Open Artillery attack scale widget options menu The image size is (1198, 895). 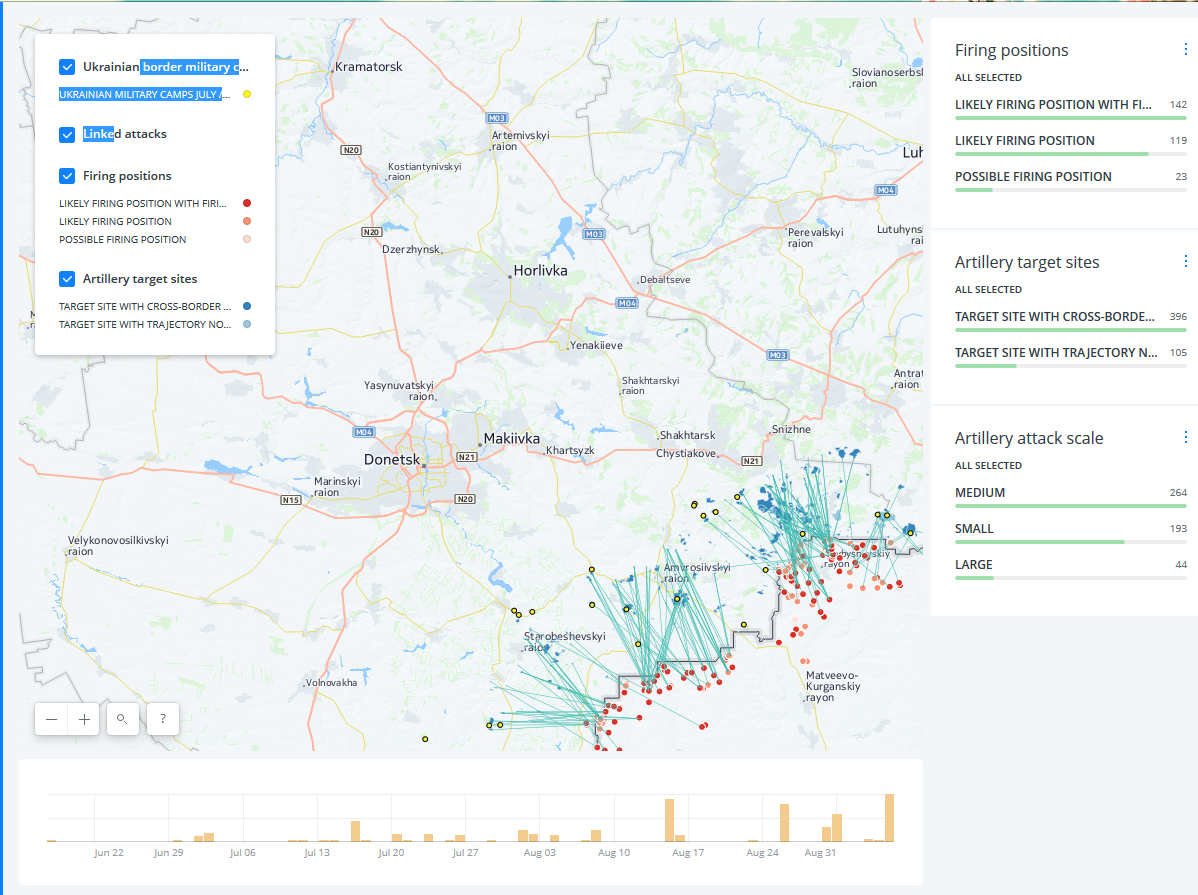point(1185,437)
